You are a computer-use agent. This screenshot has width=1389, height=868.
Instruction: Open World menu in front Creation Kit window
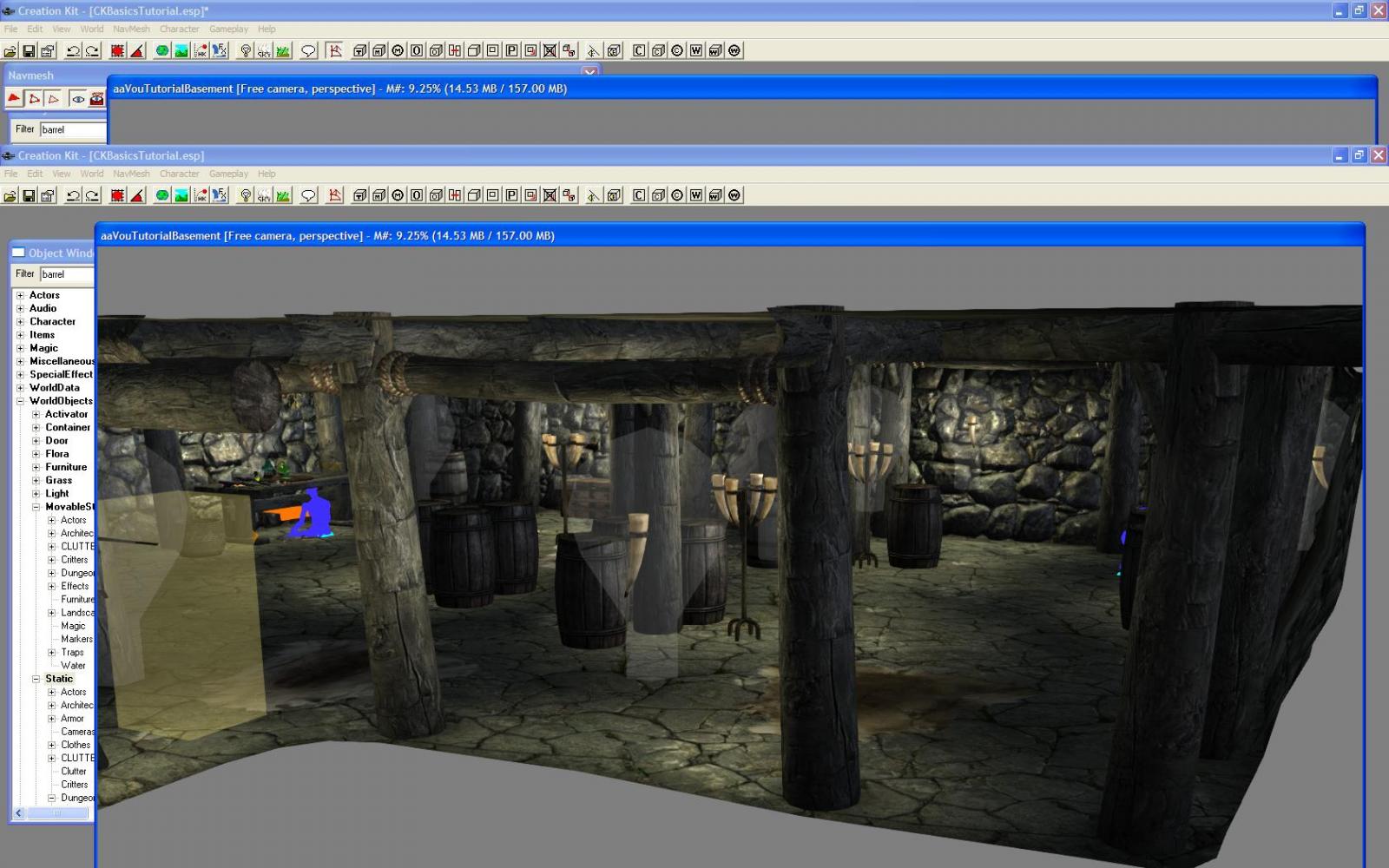[x=91, y=174]
